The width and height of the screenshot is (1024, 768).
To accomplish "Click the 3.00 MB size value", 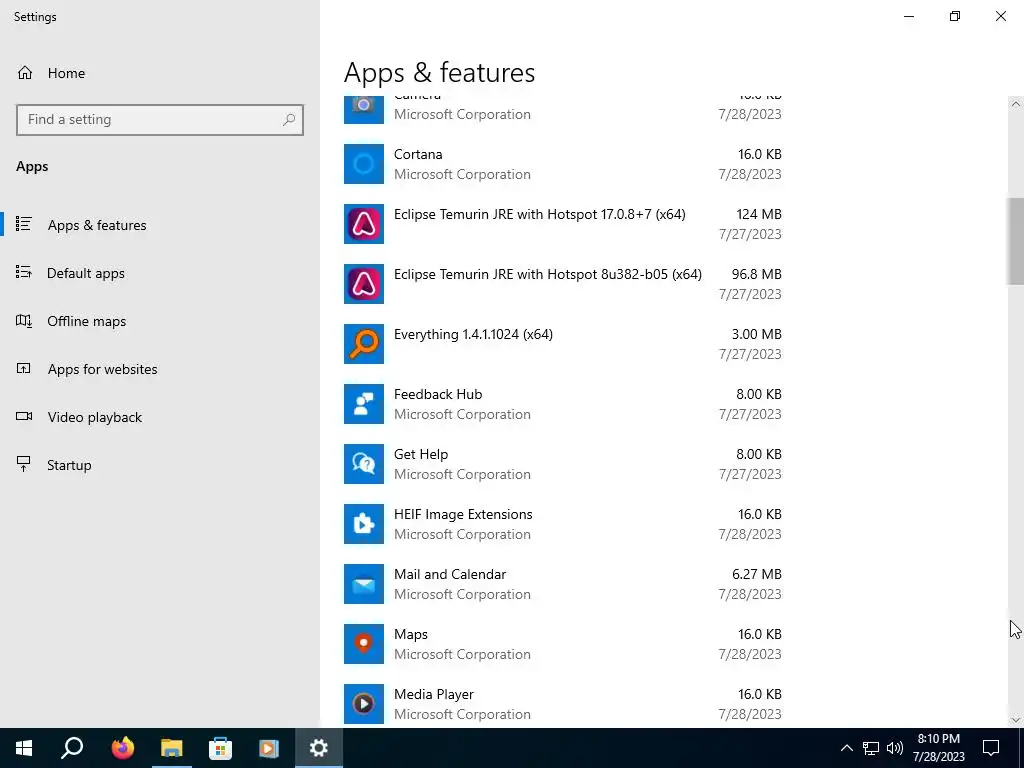I will (x=756, y=334).
